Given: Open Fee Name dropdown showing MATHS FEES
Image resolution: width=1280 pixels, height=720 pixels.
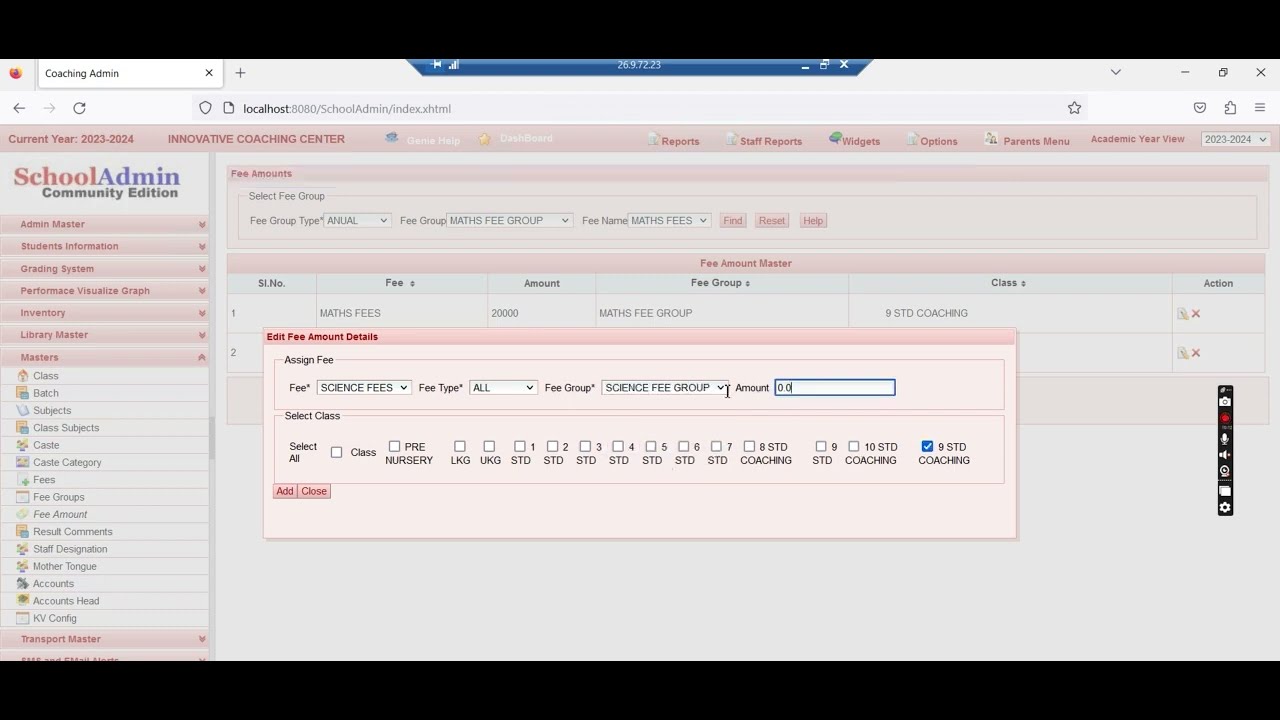Looking at the screenshot, I should click(x=669, y=221).
